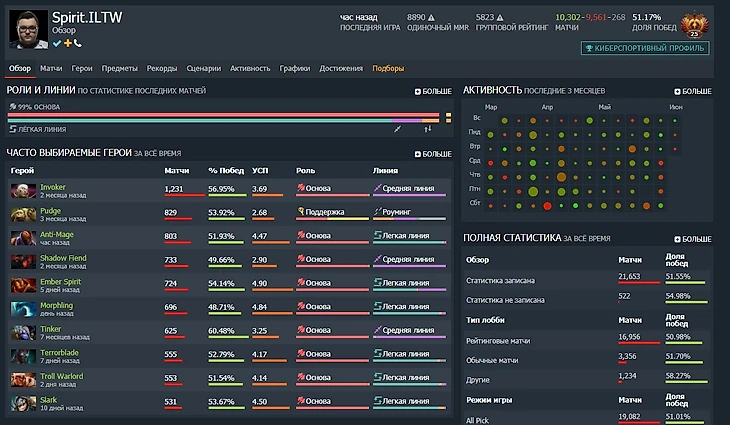
Task: Click the Spirit.ILTW player avatar photo
Action: point(27,27)
